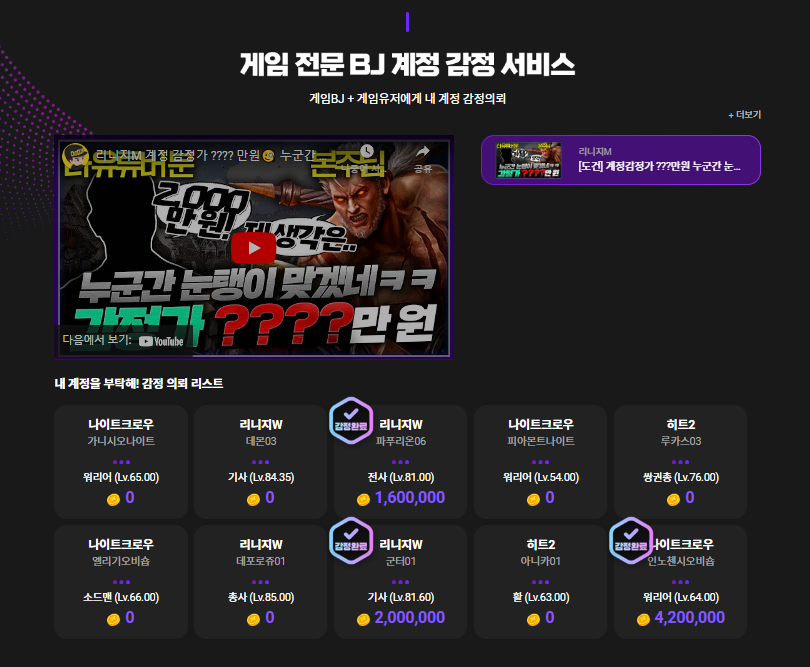810x667 pixels.
Task: Open the 데포로쥬01 리니지W card
Action: point(261,582)
